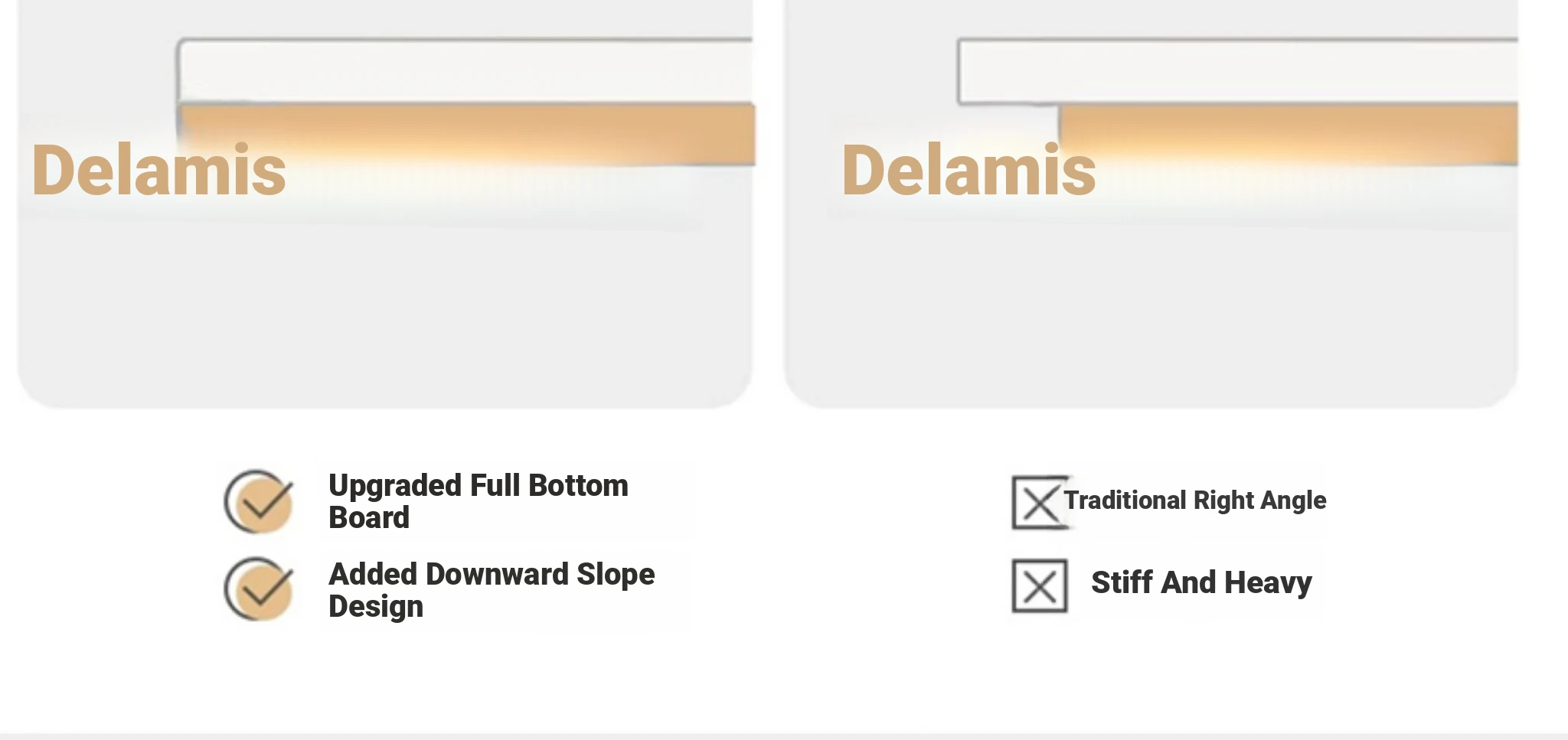Image resolution: width=1568 pixels, height=740 pixels.
Task: Click the X box beside Traditional Right Angle
Action: coord(1038,503)
